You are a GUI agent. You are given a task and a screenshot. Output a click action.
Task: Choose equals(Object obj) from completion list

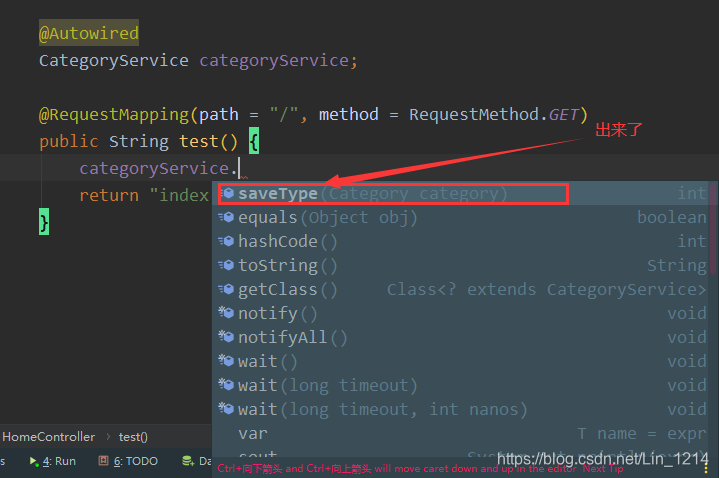point(462,217)
